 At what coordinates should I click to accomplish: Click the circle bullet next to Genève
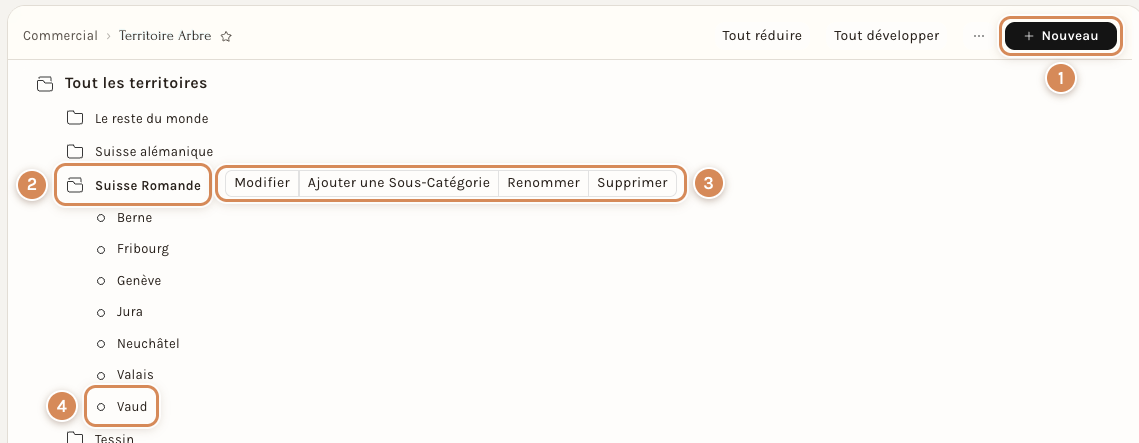click(102, 280)
